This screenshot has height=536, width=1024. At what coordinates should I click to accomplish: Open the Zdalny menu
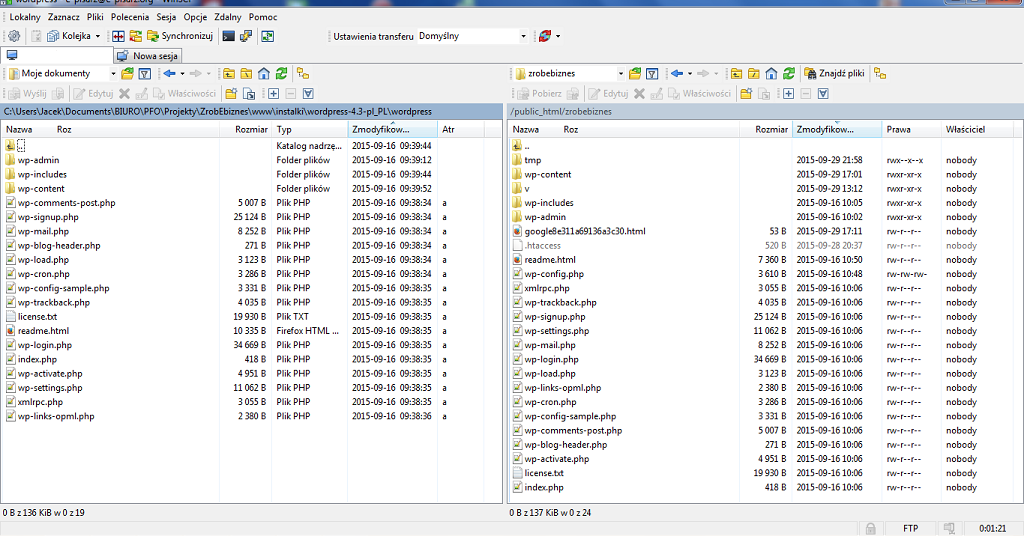pos(227,17)
